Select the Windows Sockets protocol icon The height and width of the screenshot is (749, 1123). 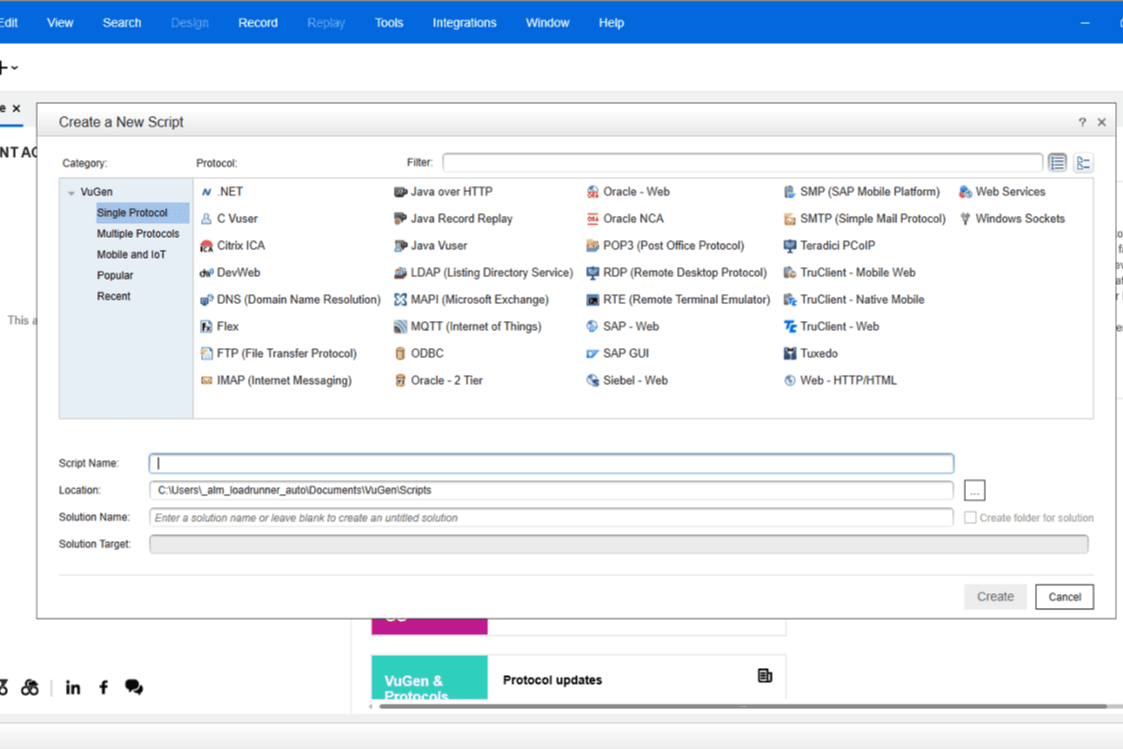click(x=965, y=219)
